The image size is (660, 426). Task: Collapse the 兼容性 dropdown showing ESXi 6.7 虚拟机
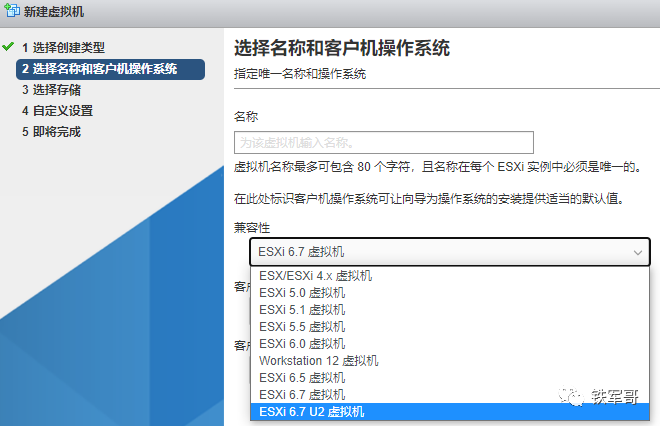pos(450,252)
